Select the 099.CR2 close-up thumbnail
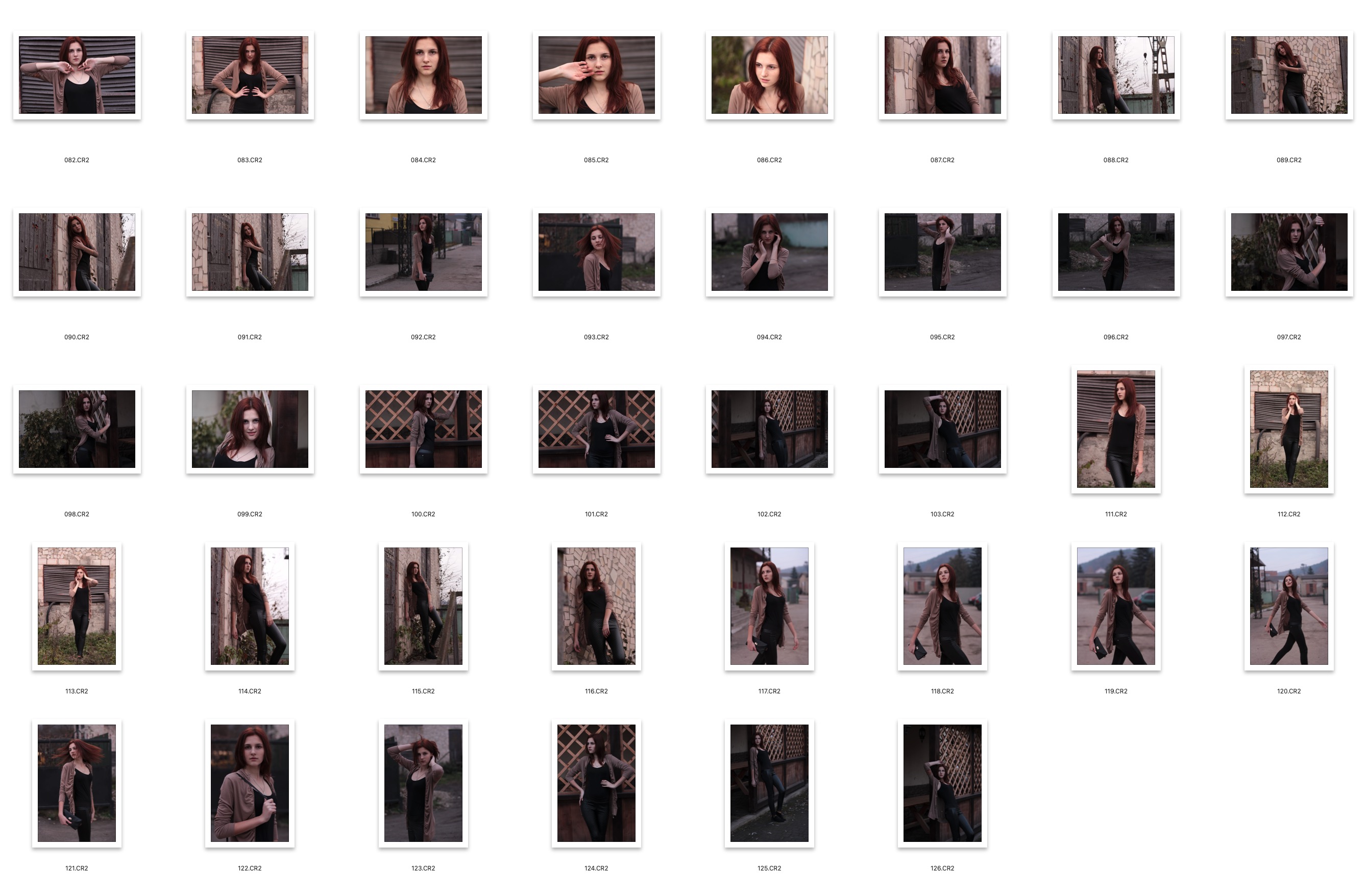1366x896 pixels. click(250, 429)
